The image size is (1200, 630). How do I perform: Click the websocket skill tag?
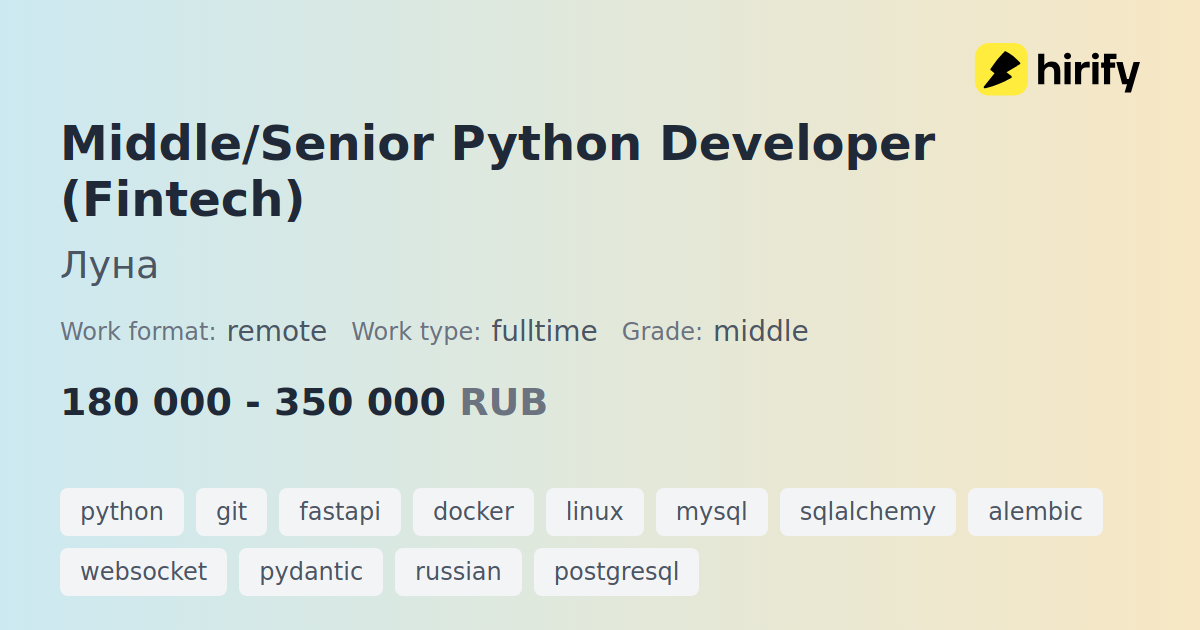[x=143, y=572]
